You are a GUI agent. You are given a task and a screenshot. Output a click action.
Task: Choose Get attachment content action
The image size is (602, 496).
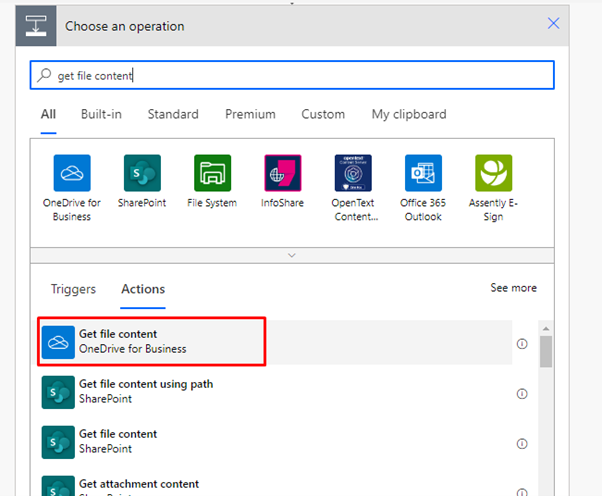pos(276,484)
